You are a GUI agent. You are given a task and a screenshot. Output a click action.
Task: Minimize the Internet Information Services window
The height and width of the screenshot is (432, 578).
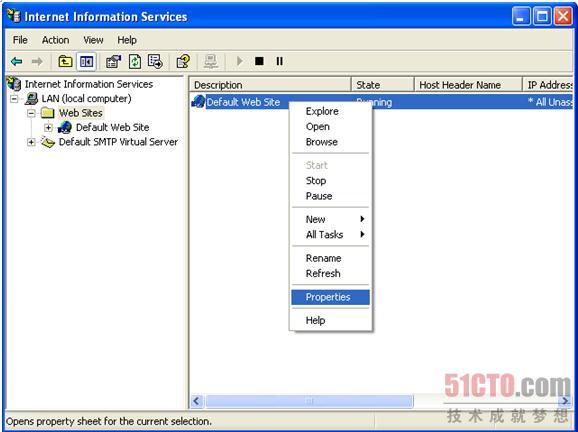tap(521, 16)
